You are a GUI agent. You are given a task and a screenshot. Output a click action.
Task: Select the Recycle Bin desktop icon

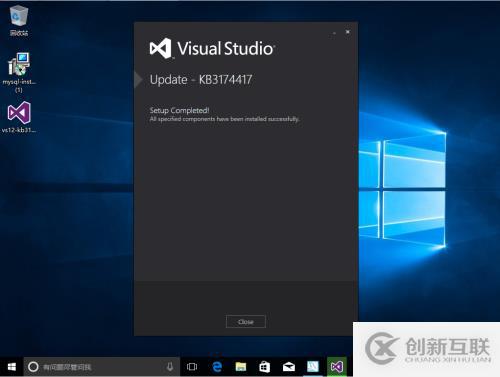click(x=19, y=21)
